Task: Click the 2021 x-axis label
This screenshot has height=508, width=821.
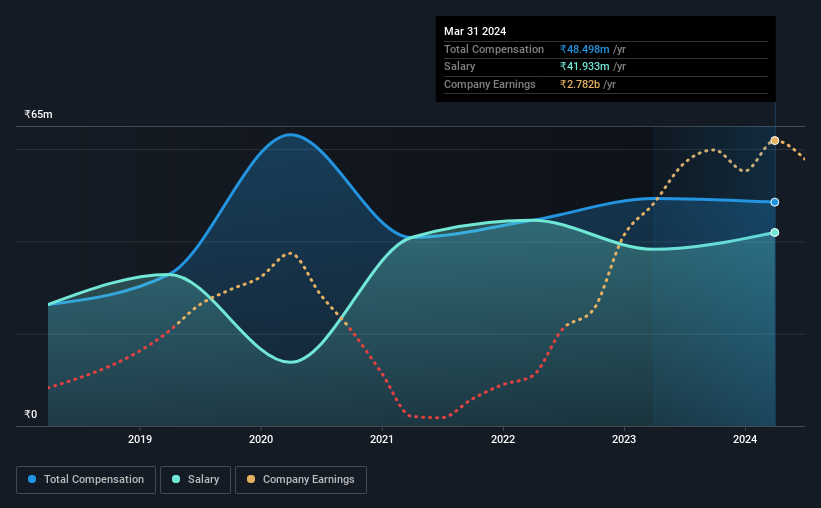Action: pos(382,439)
